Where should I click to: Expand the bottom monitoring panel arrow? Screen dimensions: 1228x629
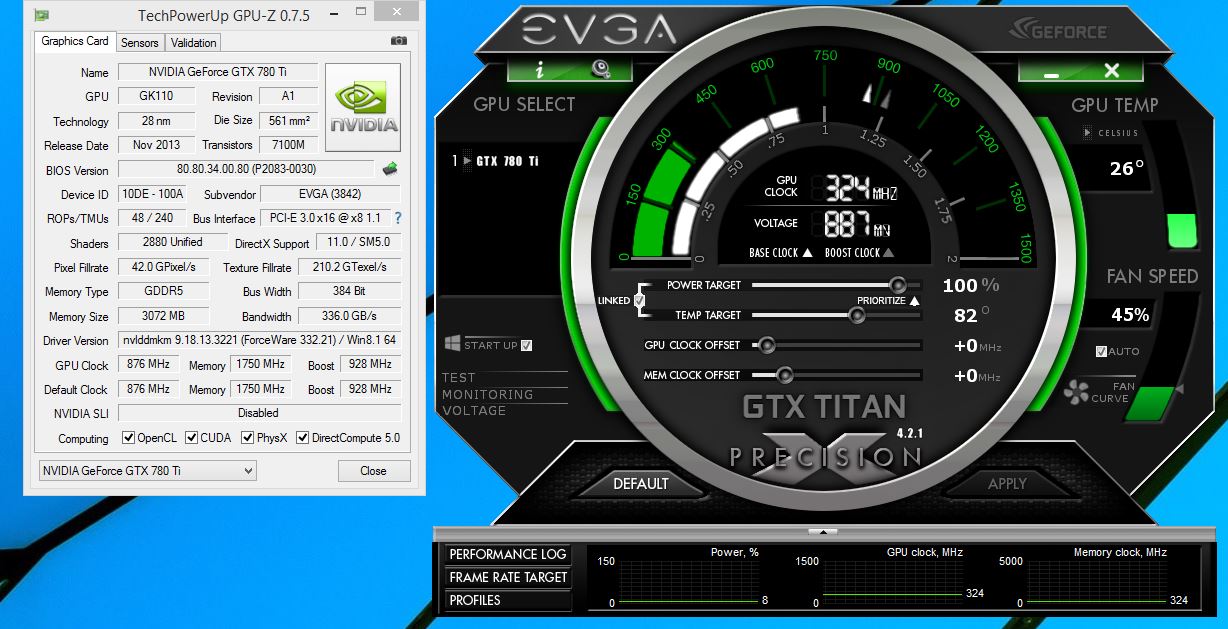pos(823,532)
